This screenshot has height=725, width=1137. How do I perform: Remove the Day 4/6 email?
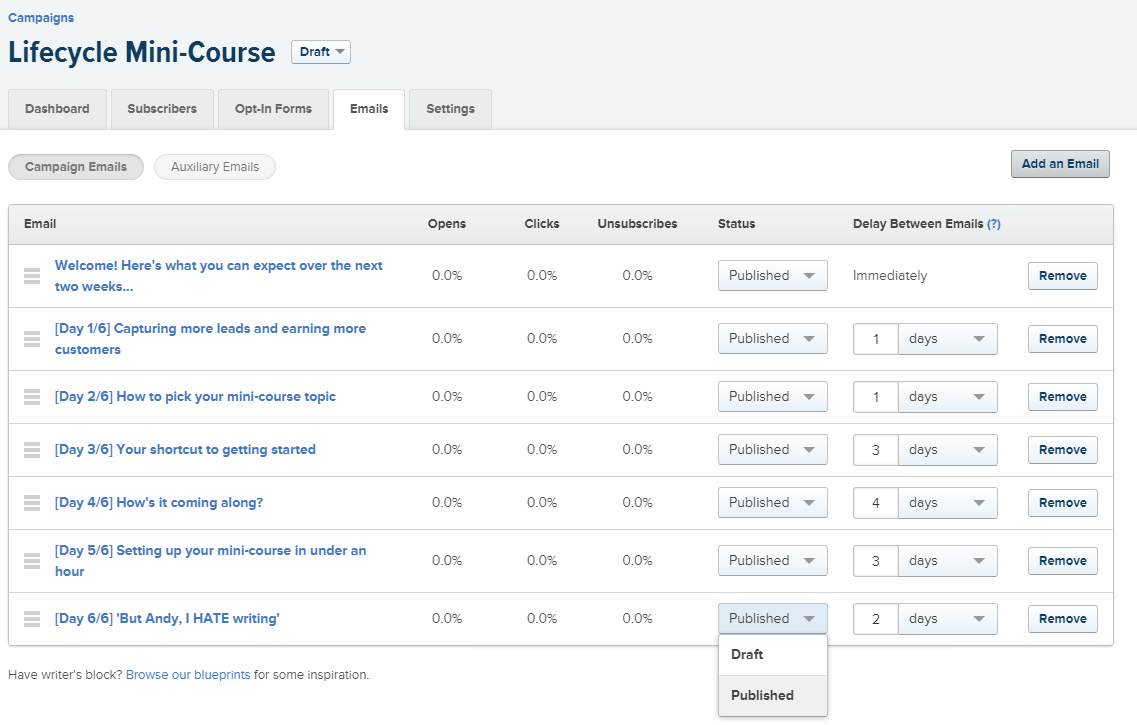(x=1062, y=502)
